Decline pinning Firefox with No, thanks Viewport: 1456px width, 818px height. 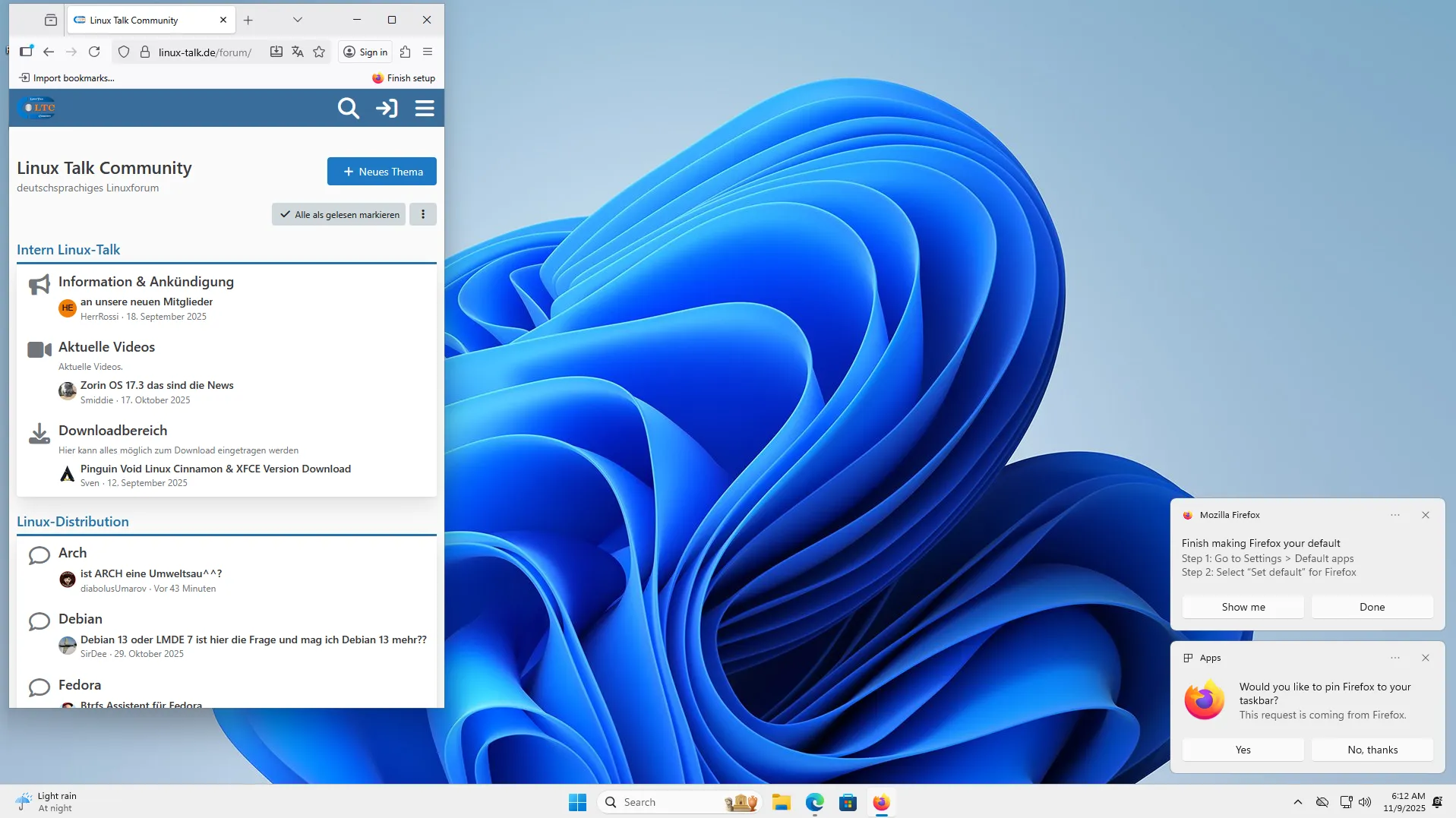point(1372,750)
